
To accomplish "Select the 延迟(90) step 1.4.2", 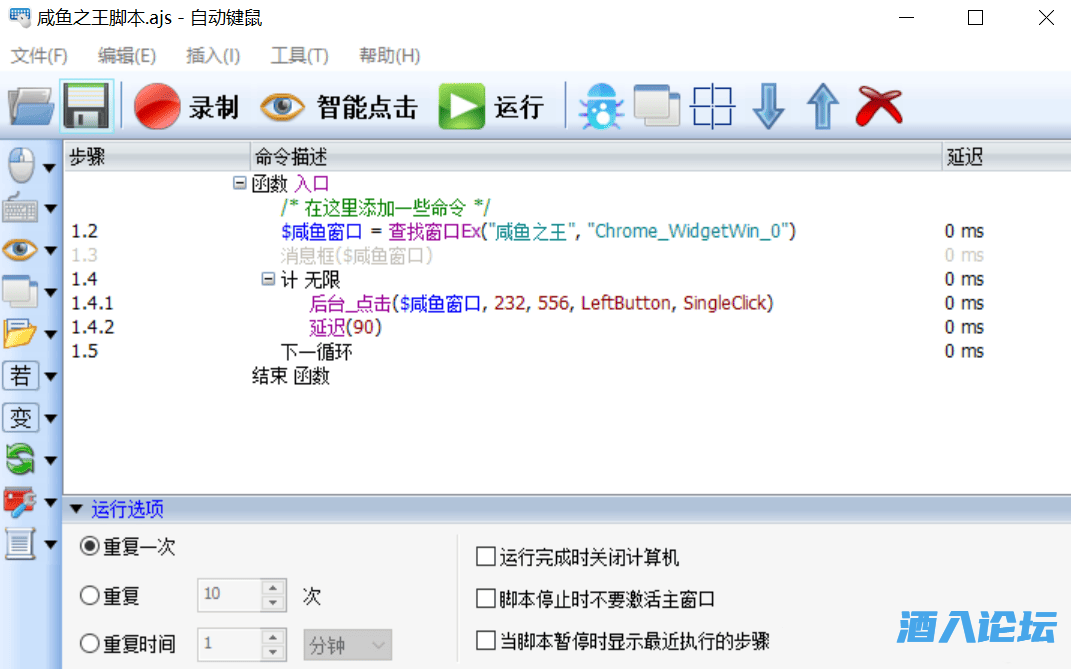I will [x=345, y=327].
